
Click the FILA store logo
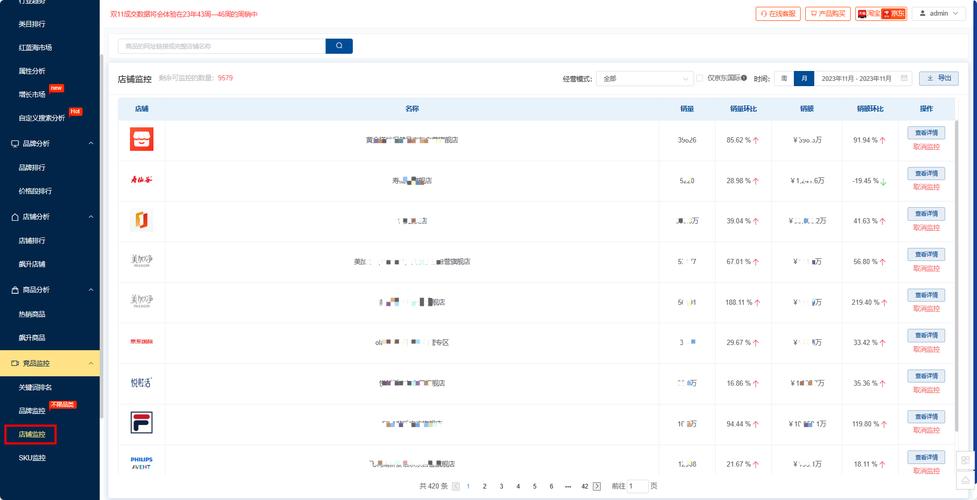[x=141, y=423]
